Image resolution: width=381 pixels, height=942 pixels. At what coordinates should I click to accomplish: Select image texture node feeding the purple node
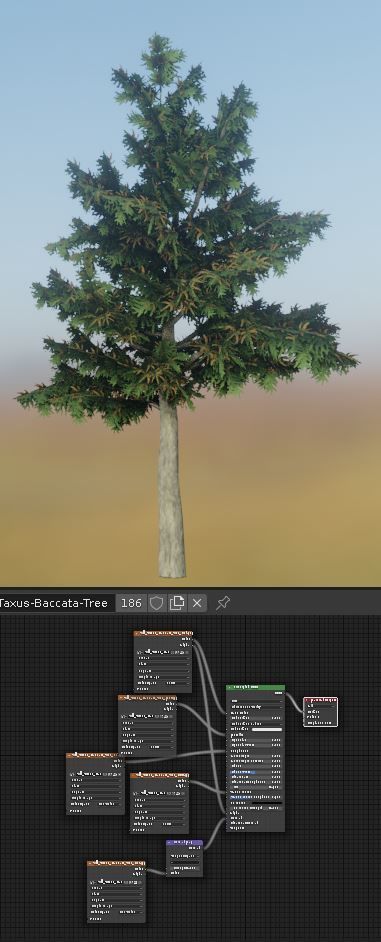point(116,892)
